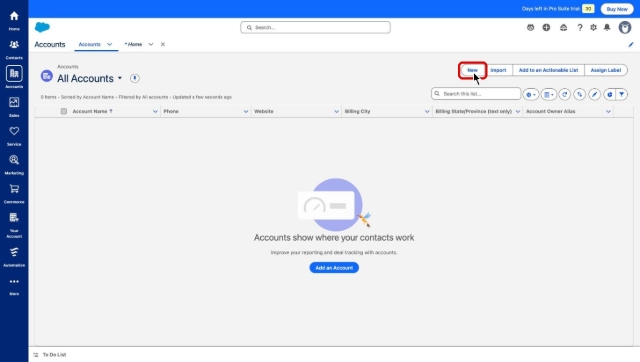Open the user profile avatar
Viewport: 640px width, 362px height.
624,27
